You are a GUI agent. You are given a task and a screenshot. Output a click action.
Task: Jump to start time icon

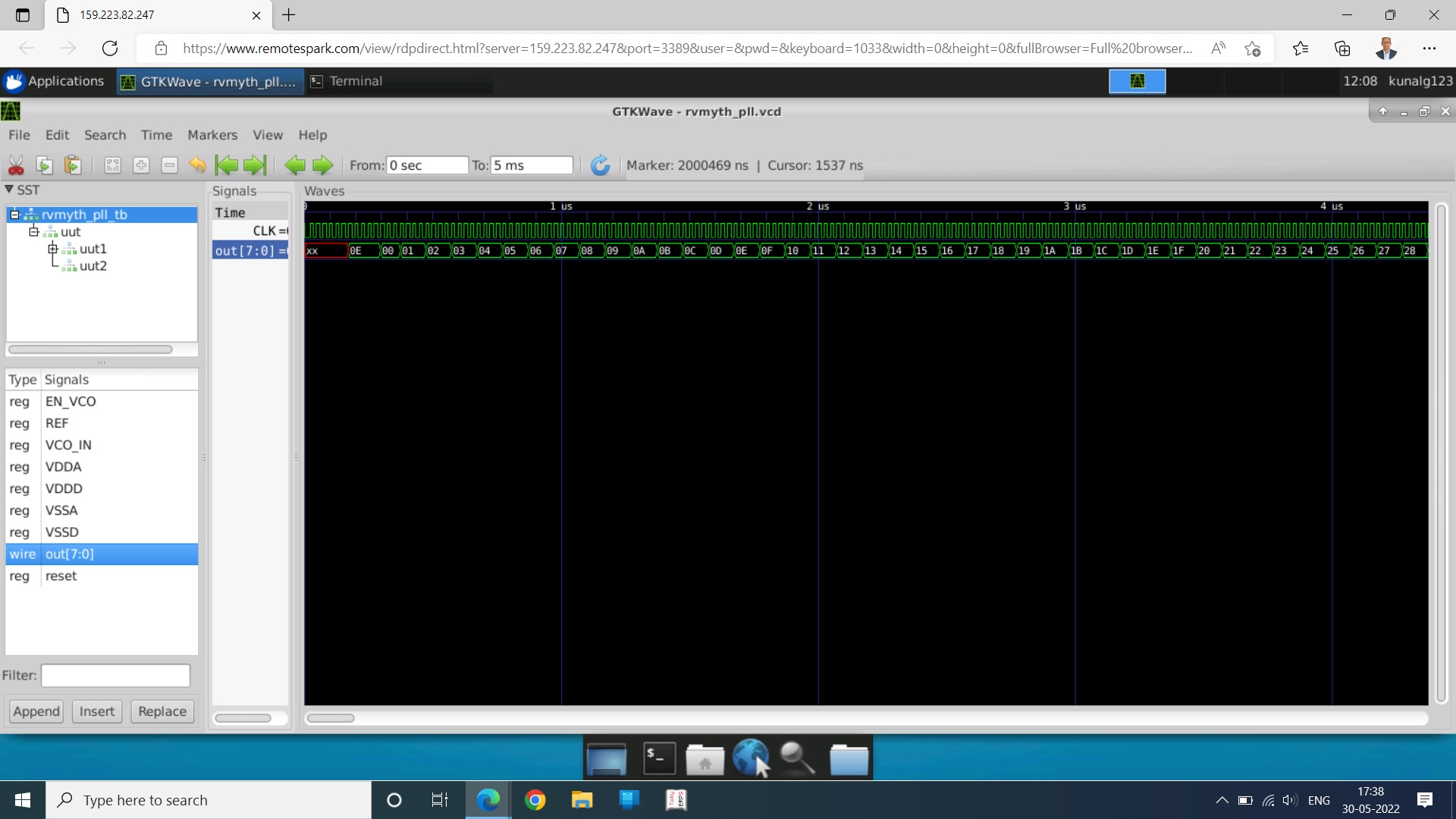[x=226, y=165]
